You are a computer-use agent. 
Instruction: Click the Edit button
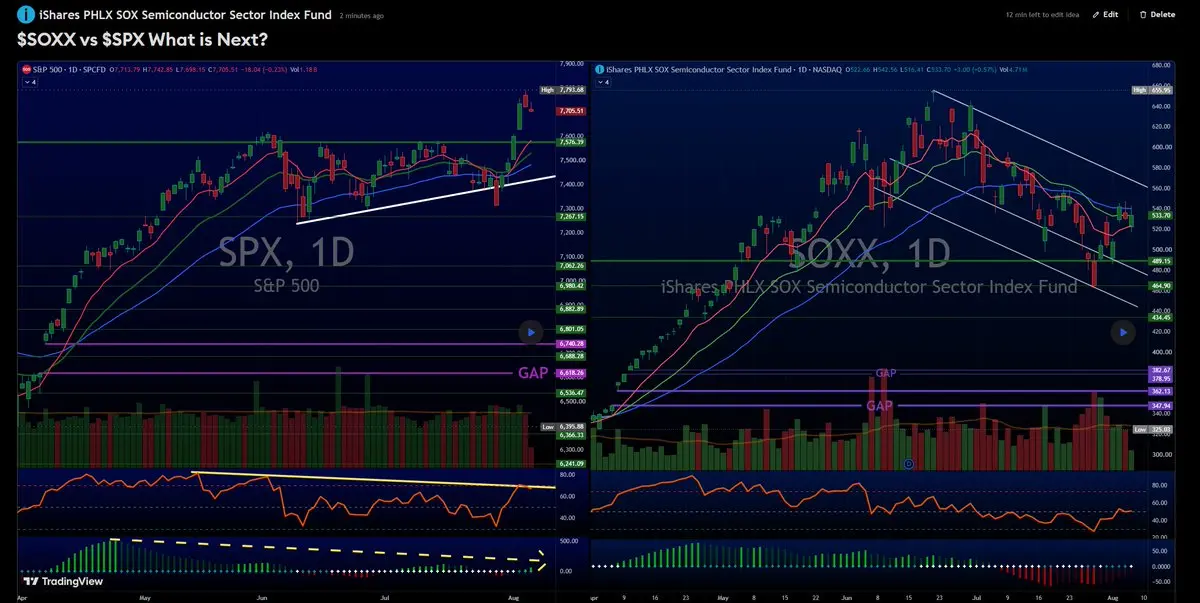coord(1105,15)
